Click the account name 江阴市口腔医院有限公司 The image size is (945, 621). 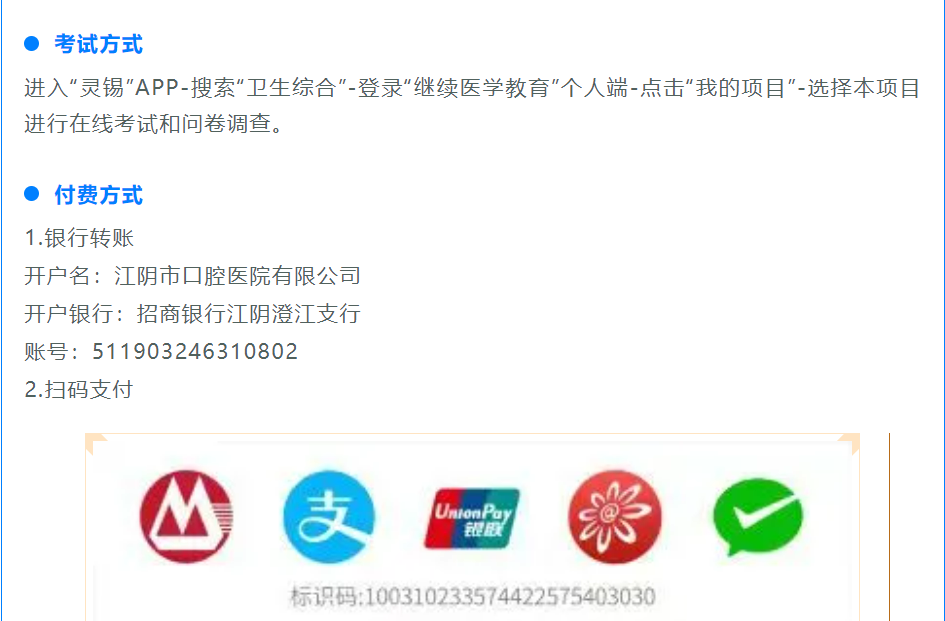click(x=237, y=276)
